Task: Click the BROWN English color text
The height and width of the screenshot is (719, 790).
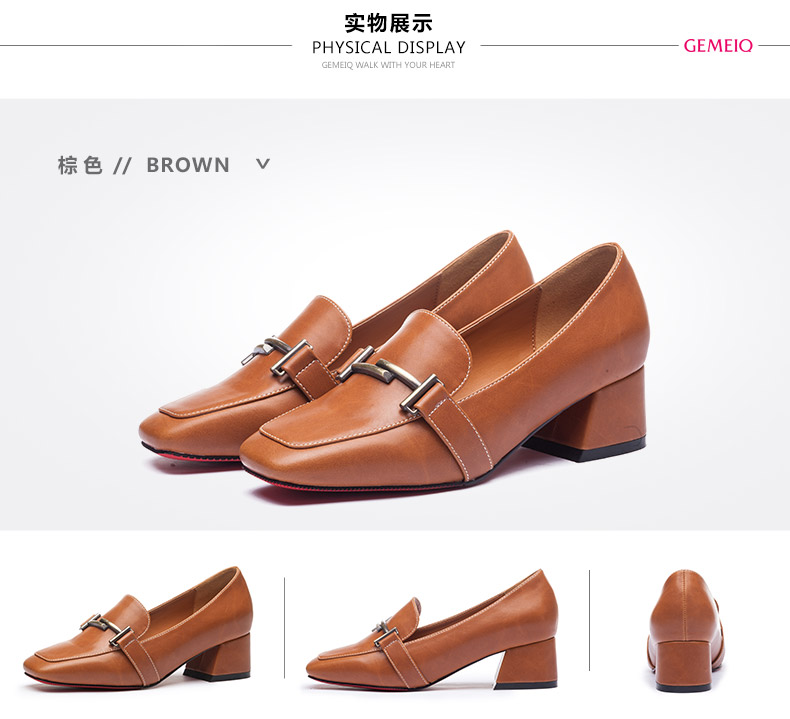Action: (x=188, y=165)
